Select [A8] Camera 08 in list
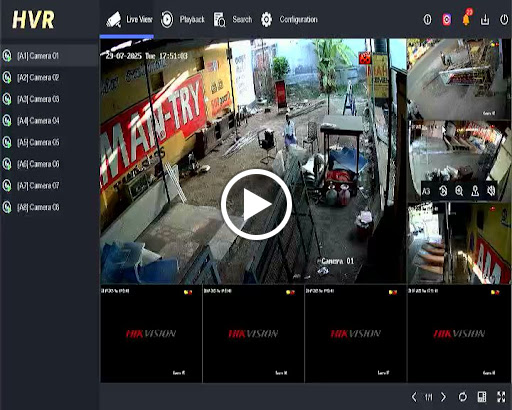This screenshot has height=410, width=512. pos(49,207)
